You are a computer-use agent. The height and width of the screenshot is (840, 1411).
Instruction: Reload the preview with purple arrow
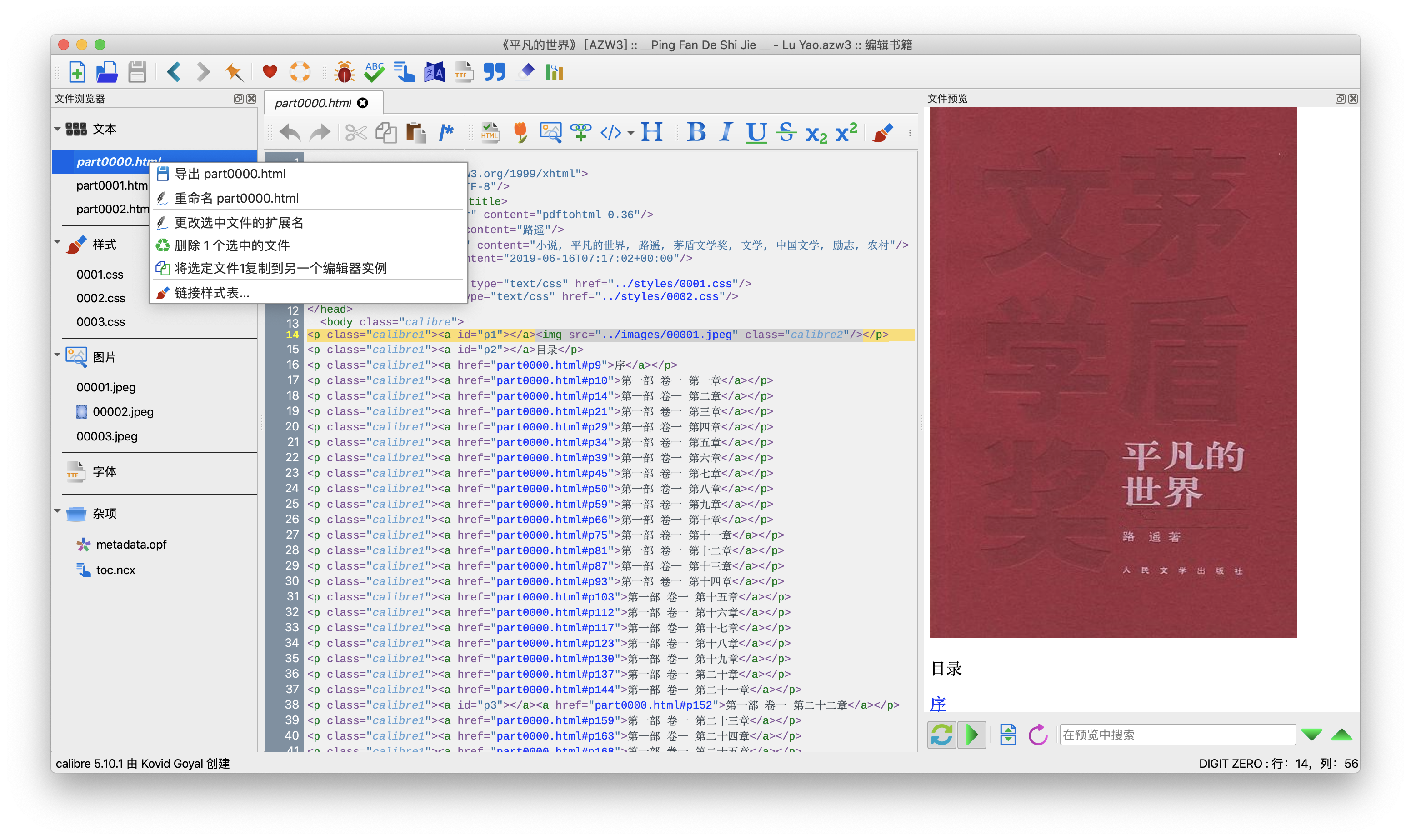click(1037, 735)
